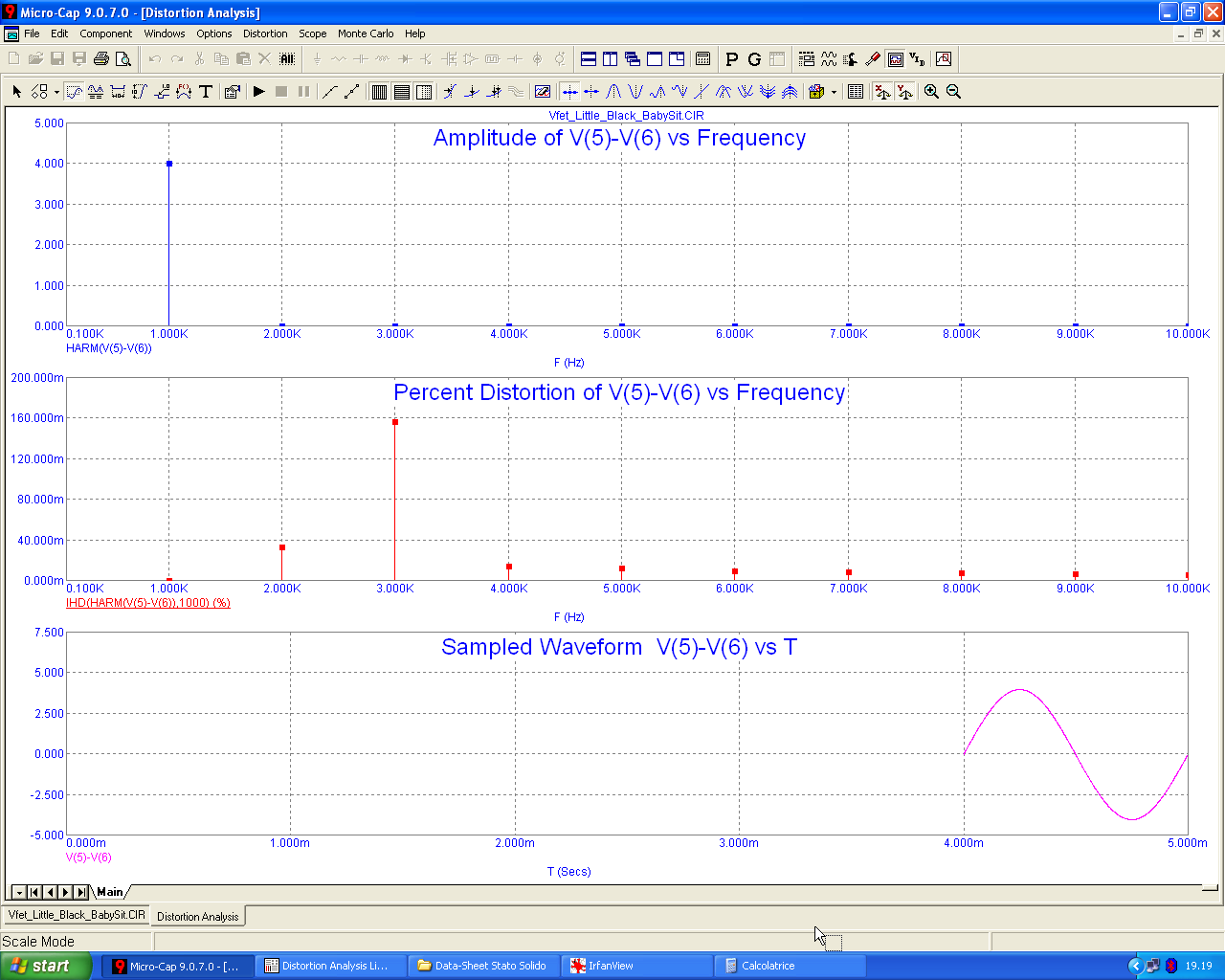Viewport: 1225px width, 980px height.
Task: Click the Select All toolbar icon
Action: (287, 59)
